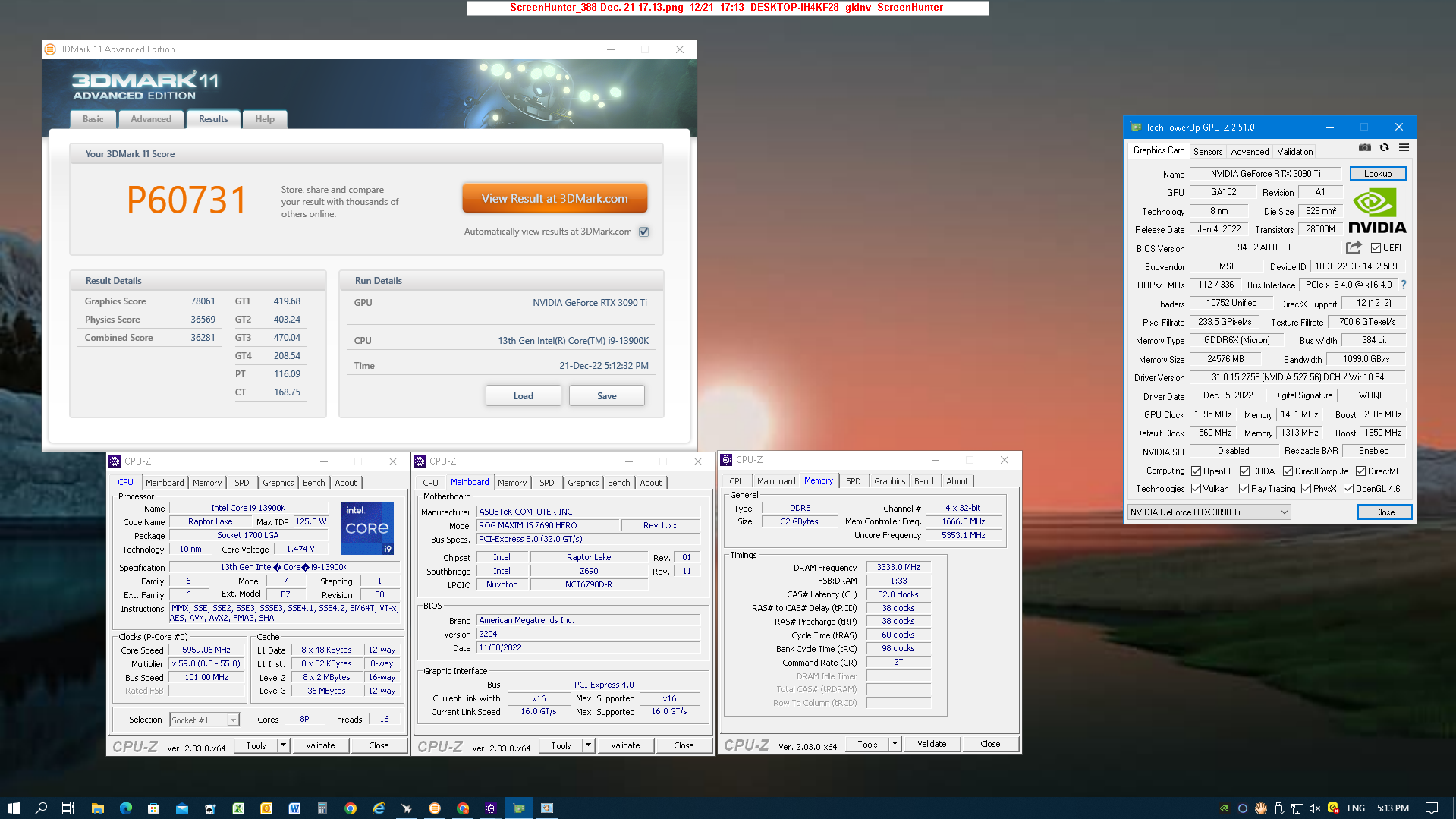The image size is (1456, 819).
Task: Click the GPU name field in GPU-Z
Action: click(1265, 174)
